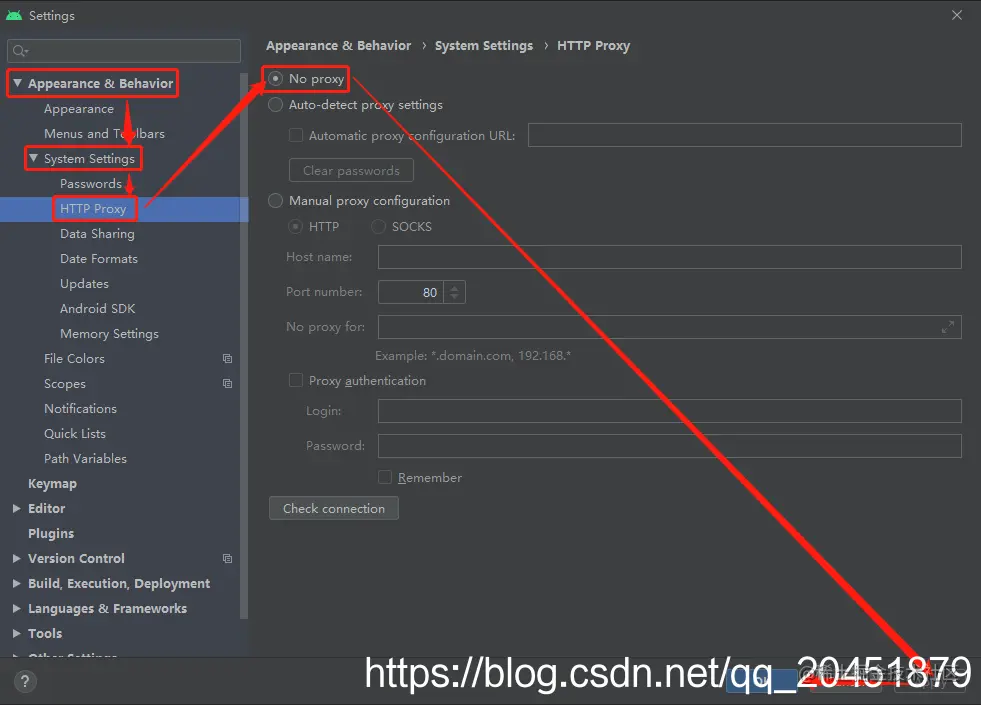Open Android SDK settings
This screenshot has width=981, height=705.
[98, 309]
